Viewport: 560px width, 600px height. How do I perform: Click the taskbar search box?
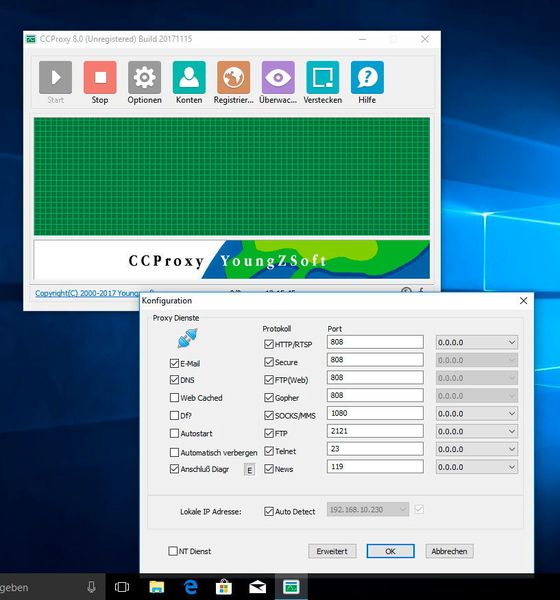coord(52,587)
